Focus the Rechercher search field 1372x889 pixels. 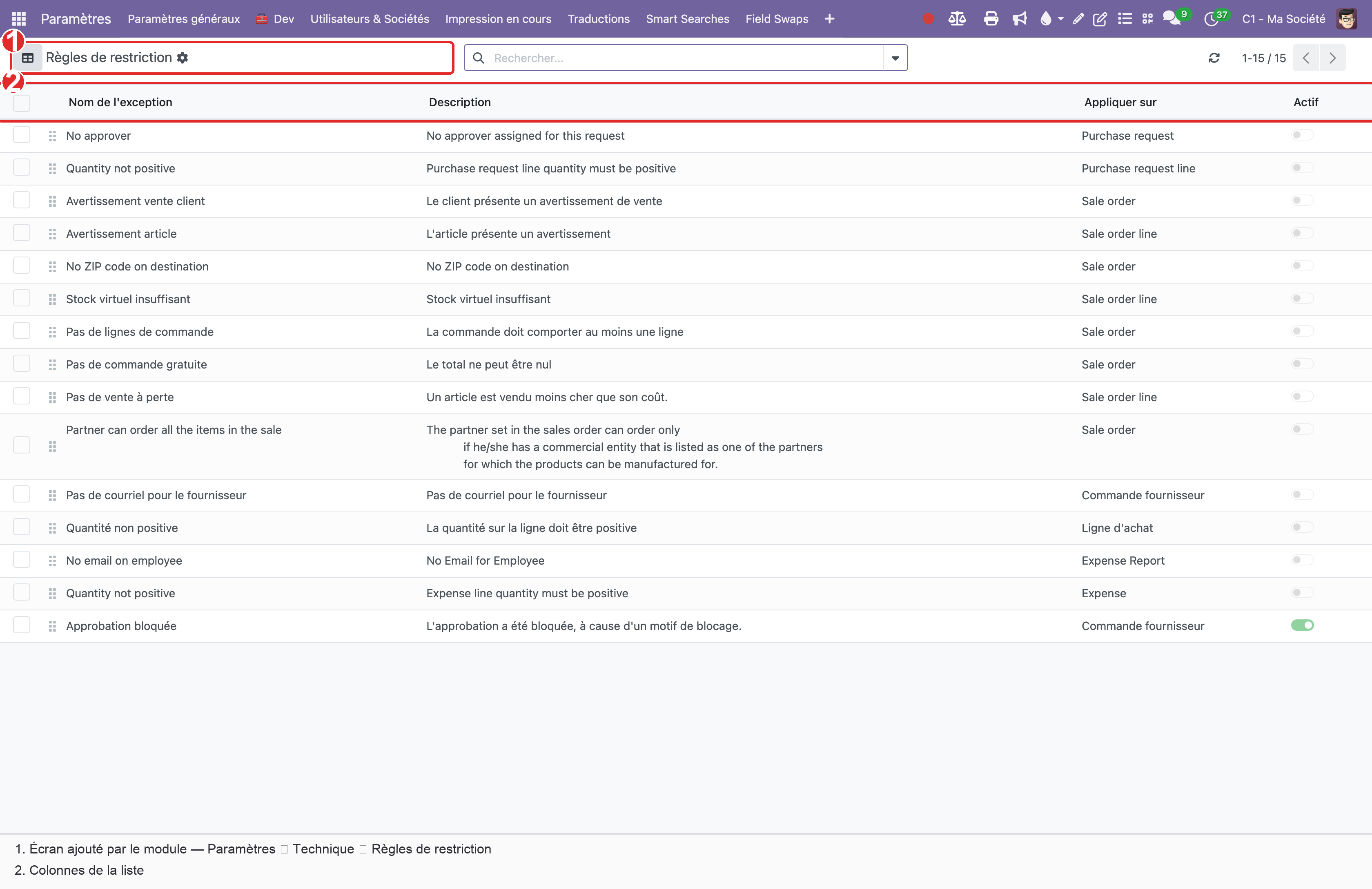click(686, 58)
